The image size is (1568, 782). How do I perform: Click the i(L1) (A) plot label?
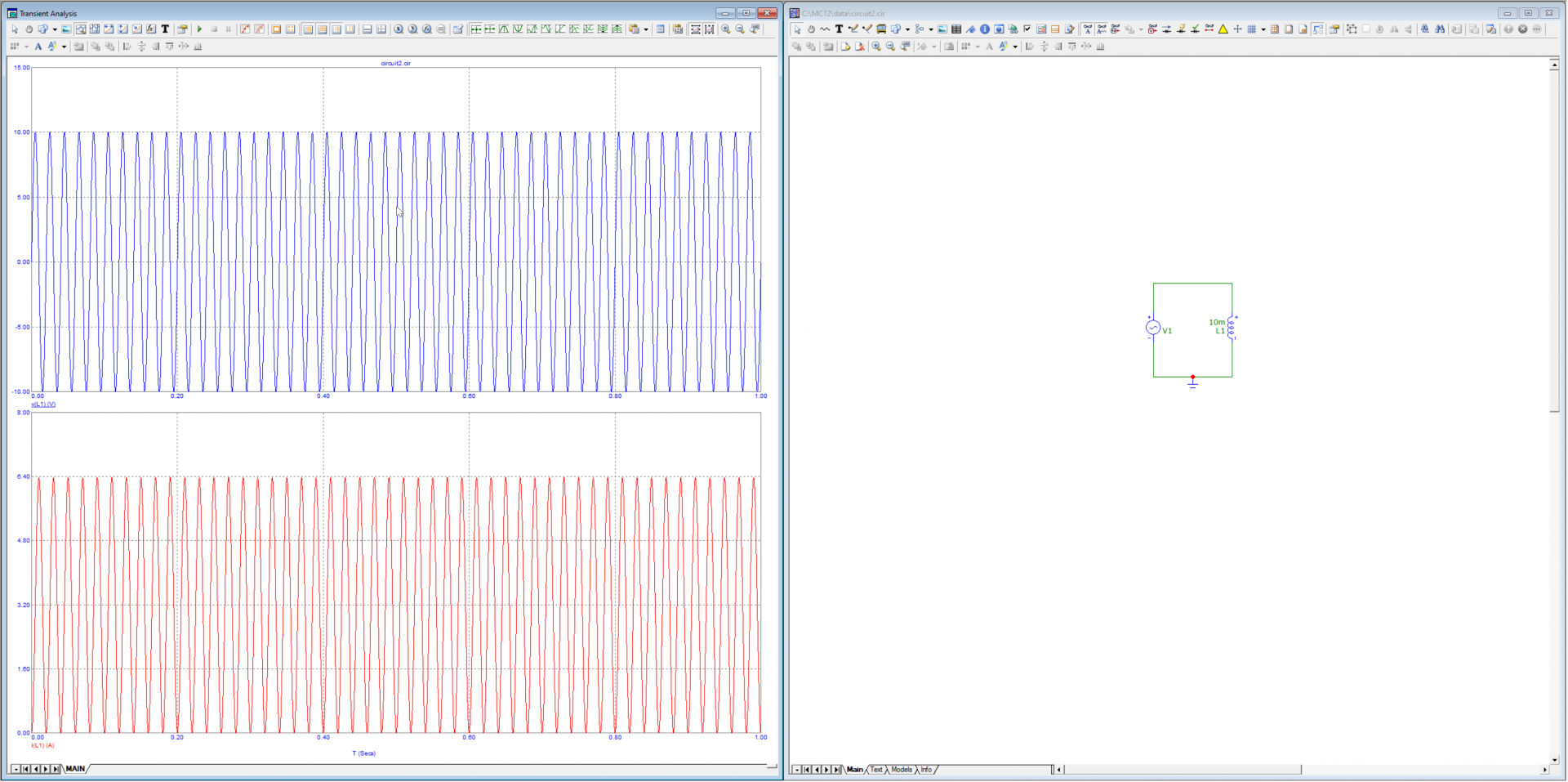click(x=42, y=745)
